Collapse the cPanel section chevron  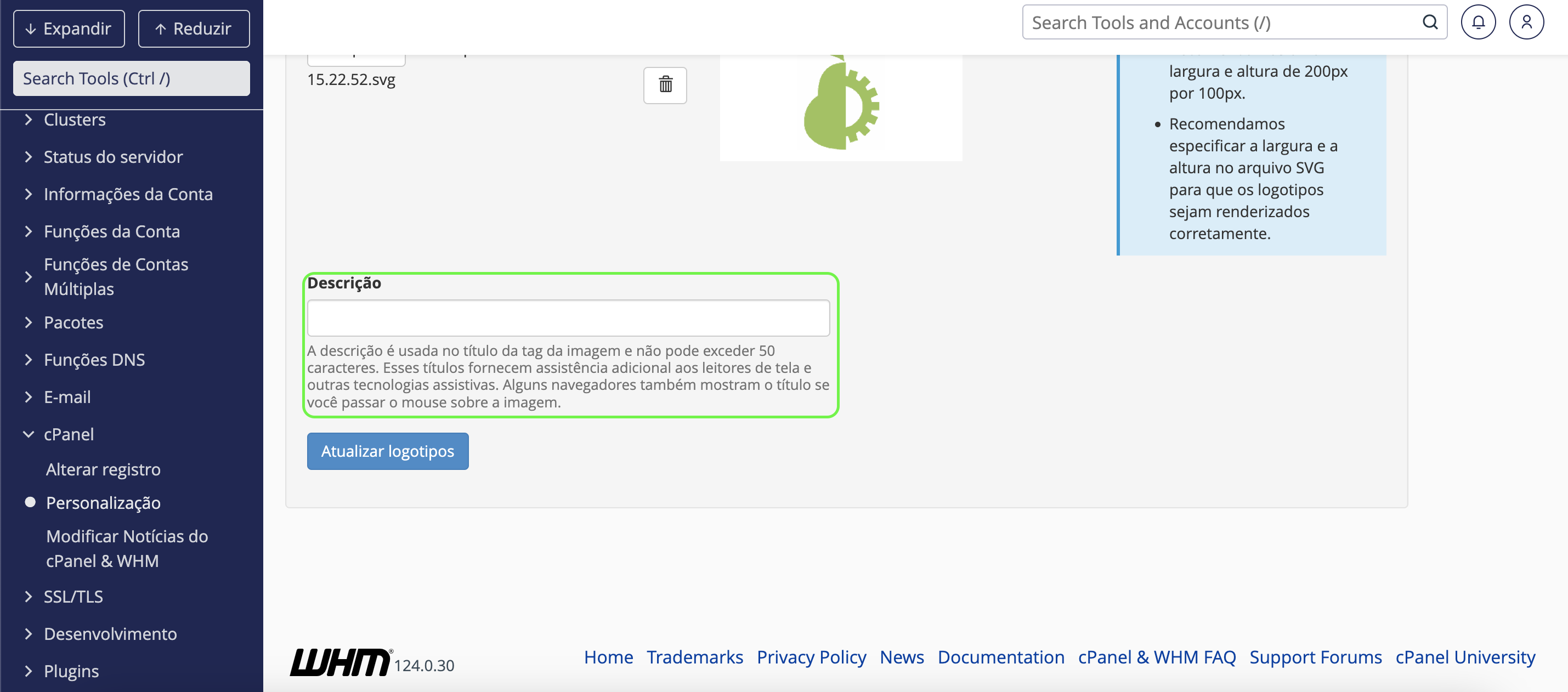coord(28,434)
